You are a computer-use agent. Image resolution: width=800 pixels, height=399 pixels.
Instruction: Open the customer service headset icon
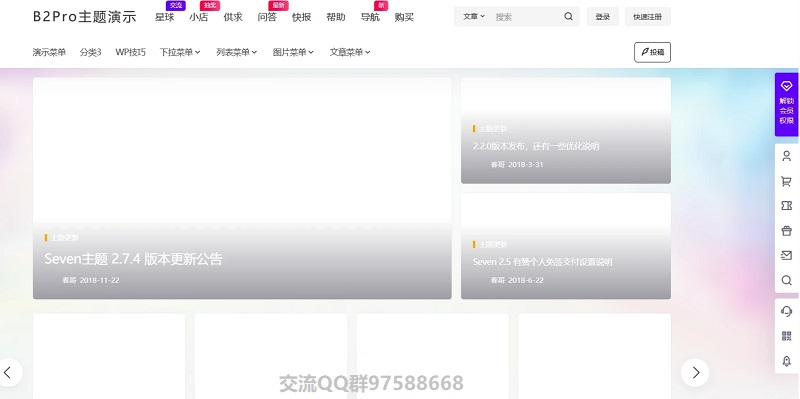pyautogui.click(x=786, y=311)
